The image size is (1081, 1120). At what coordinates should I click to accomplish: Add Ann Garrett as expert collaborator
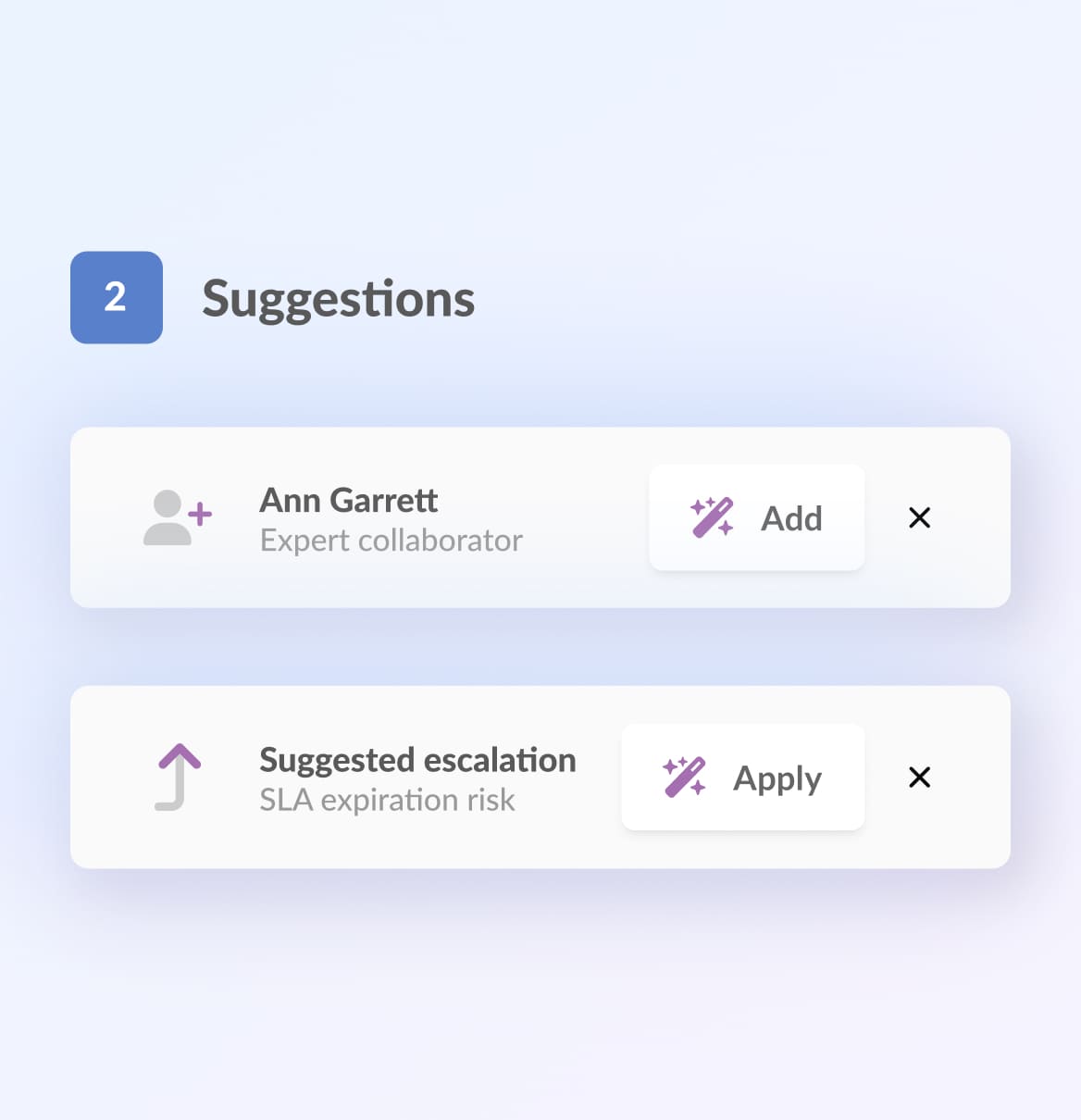coord(756,518)
